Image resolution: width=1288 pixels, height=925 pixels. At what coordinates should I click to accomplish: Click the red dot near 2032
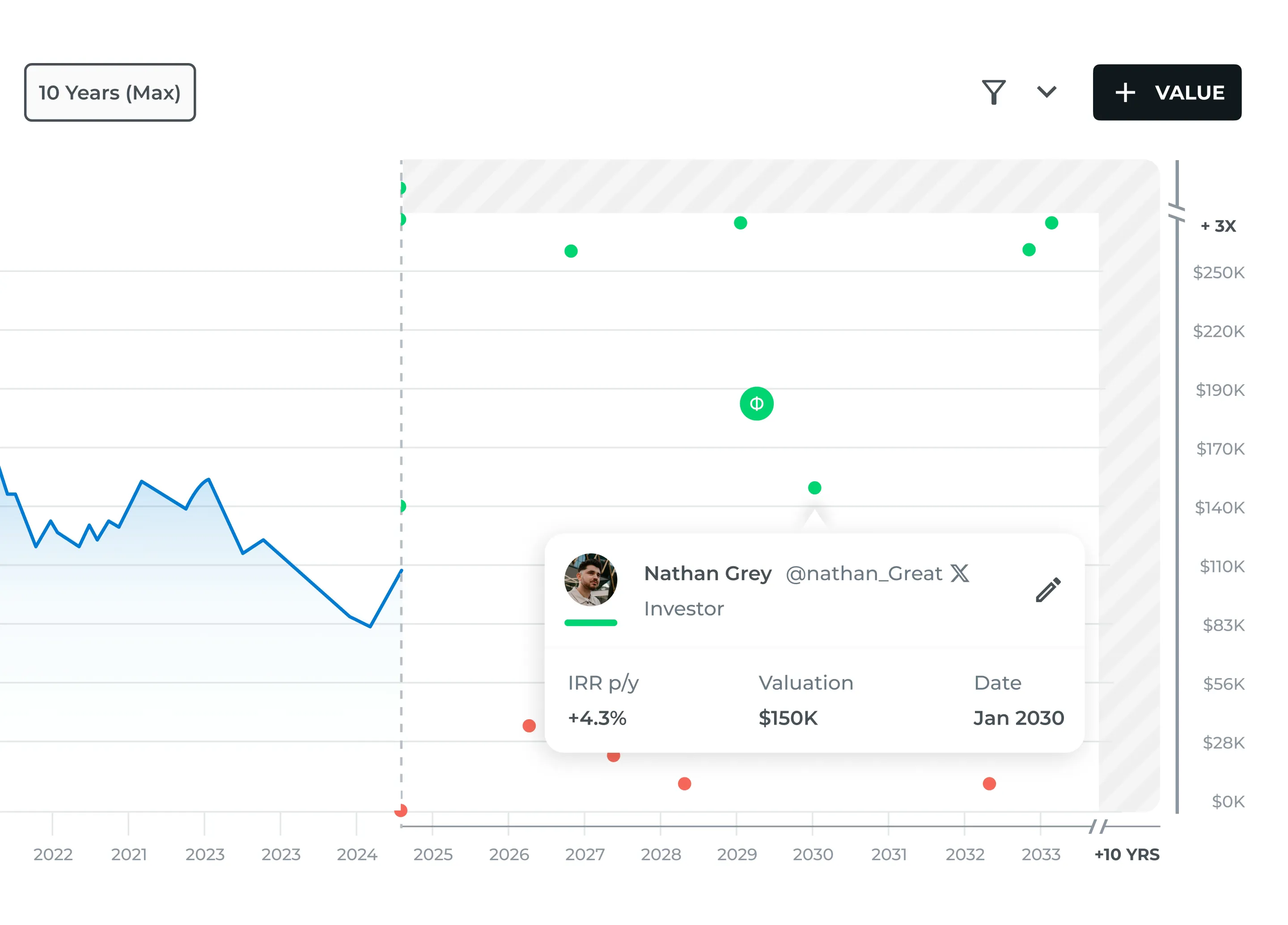pos(989,784)
